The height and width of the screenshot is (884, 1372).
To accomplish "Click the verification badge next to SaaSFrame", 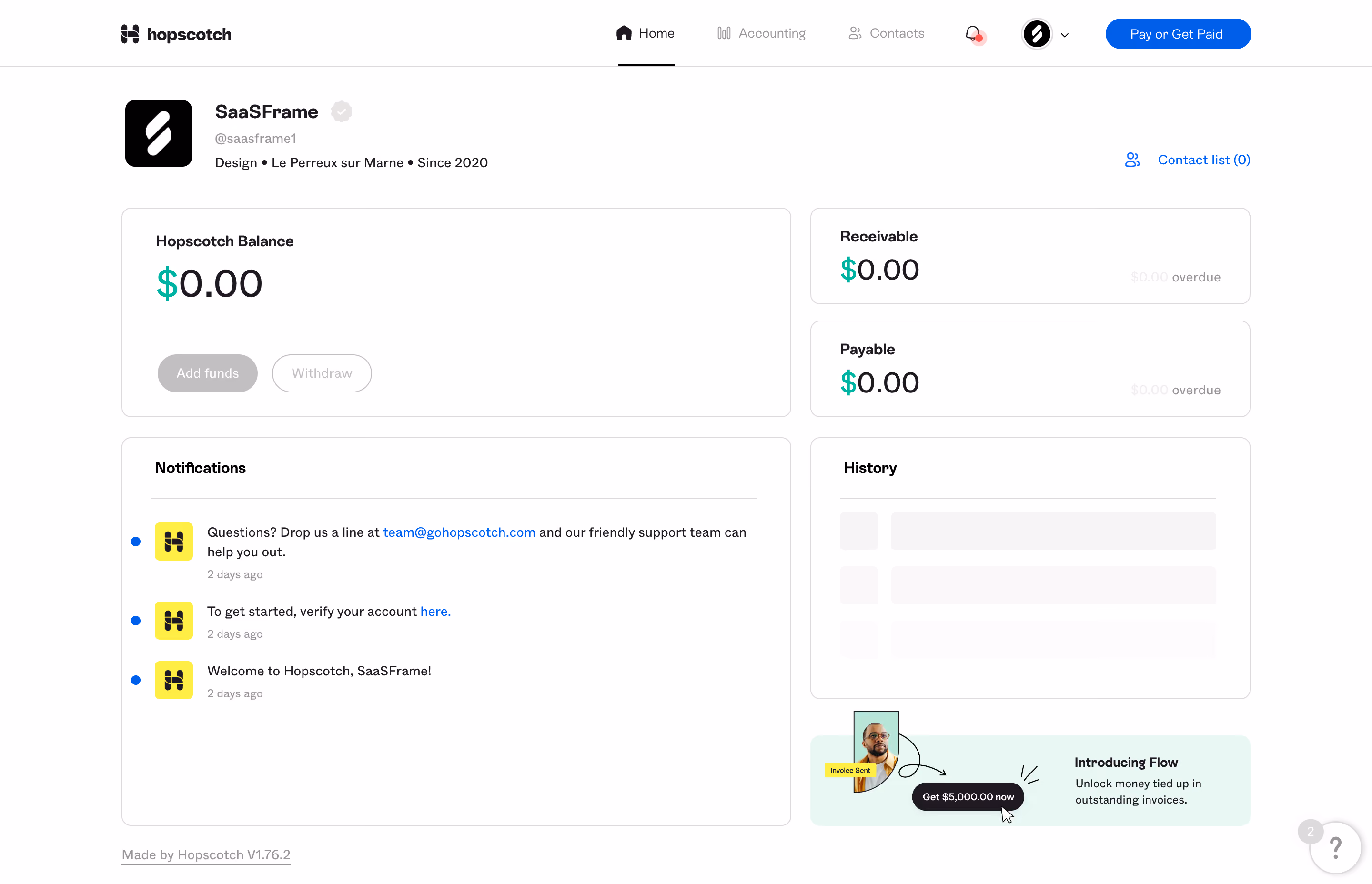I will click(342, 111).
